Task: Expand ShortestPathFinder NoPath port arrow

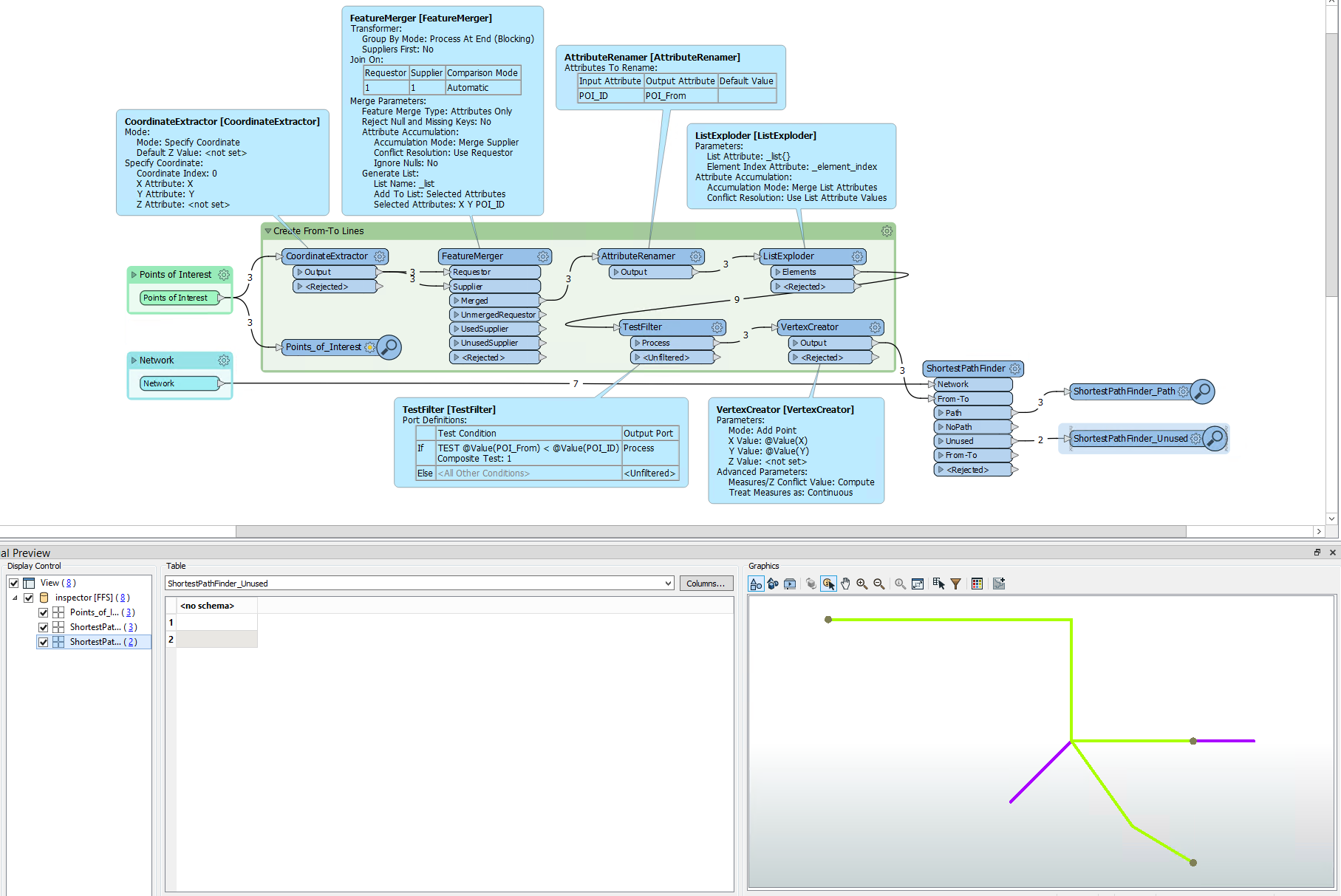Action: tap(941, 427)
